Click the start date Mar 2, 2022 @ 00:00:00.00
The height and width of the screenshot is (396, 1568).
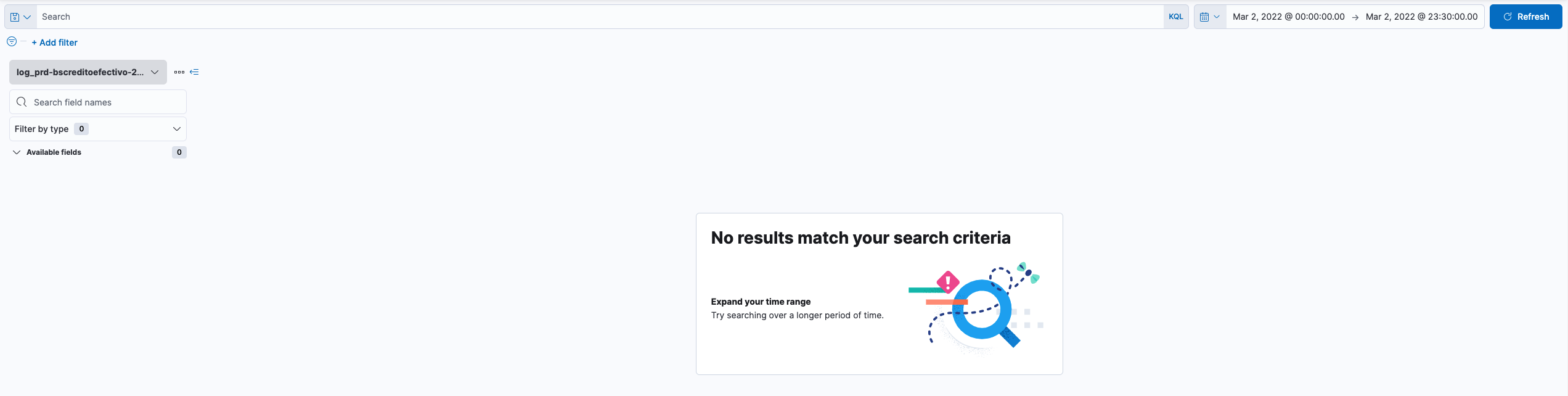[1288, 17]
